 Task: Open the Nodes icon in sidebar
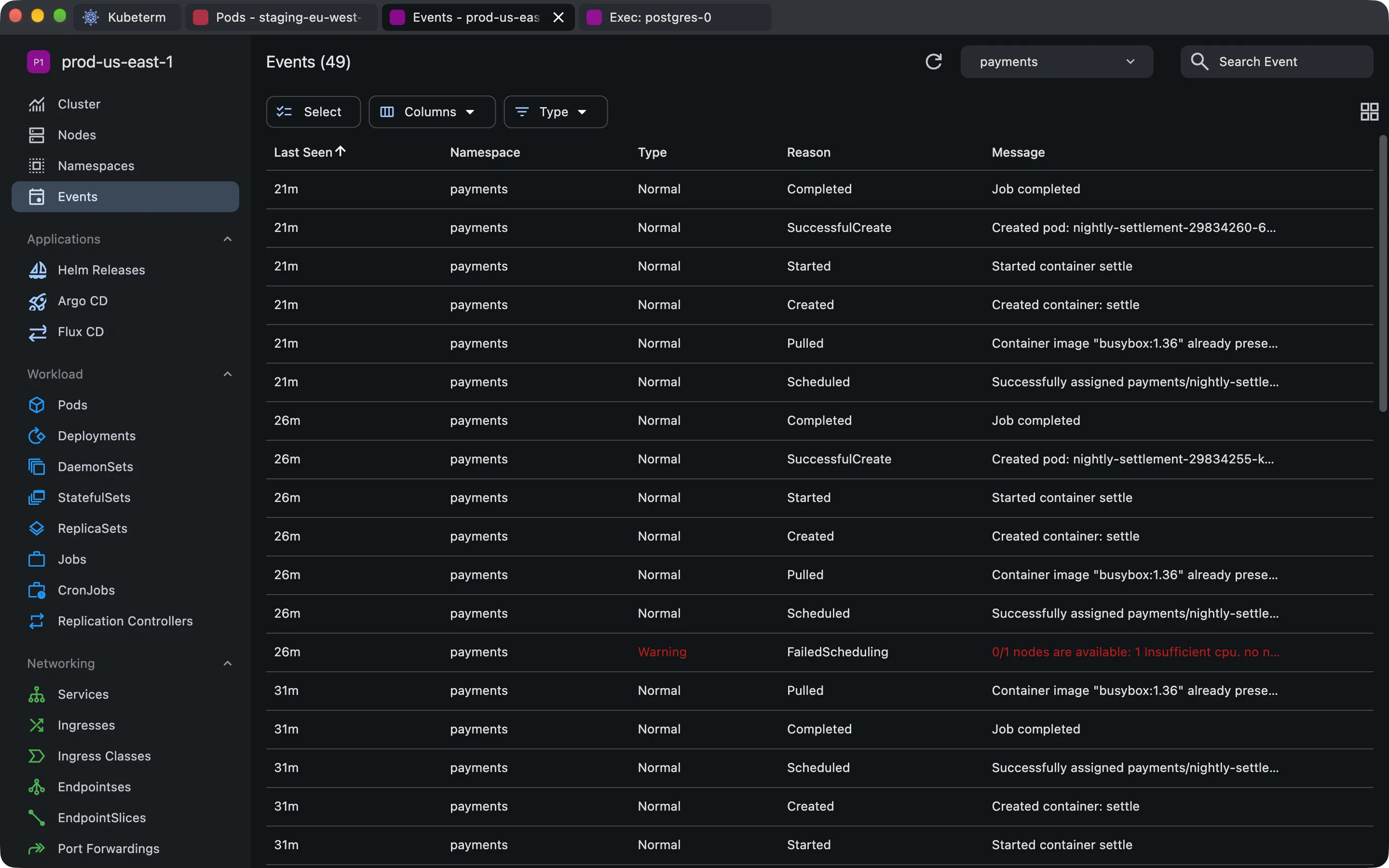pyautogui.click(x=37, y=135)
